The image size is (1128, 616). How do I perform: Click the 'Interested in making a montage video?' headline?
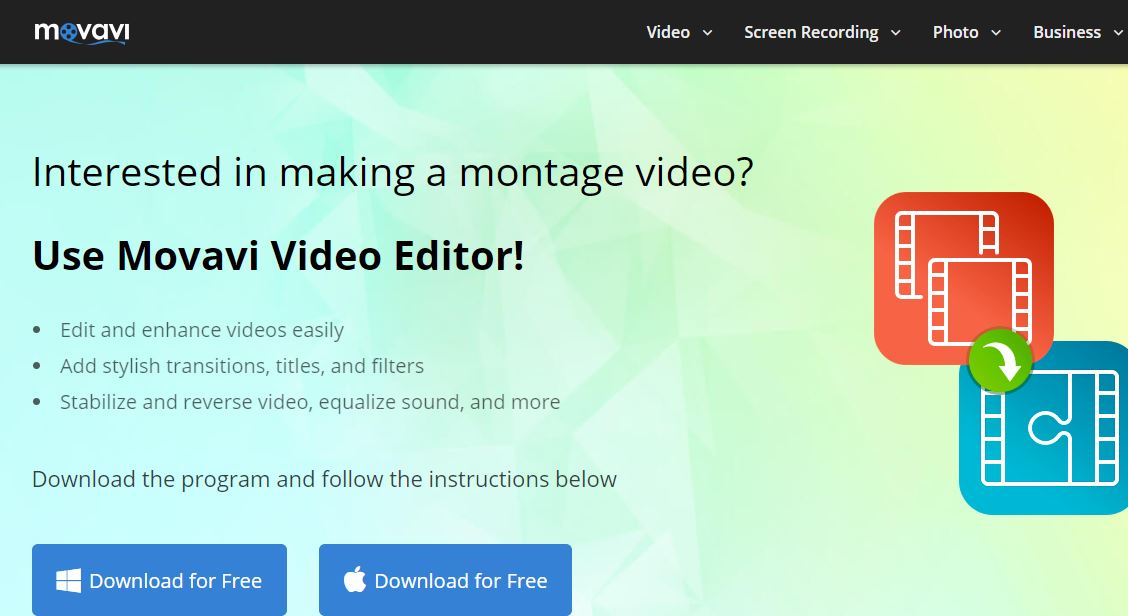[392, 172]
